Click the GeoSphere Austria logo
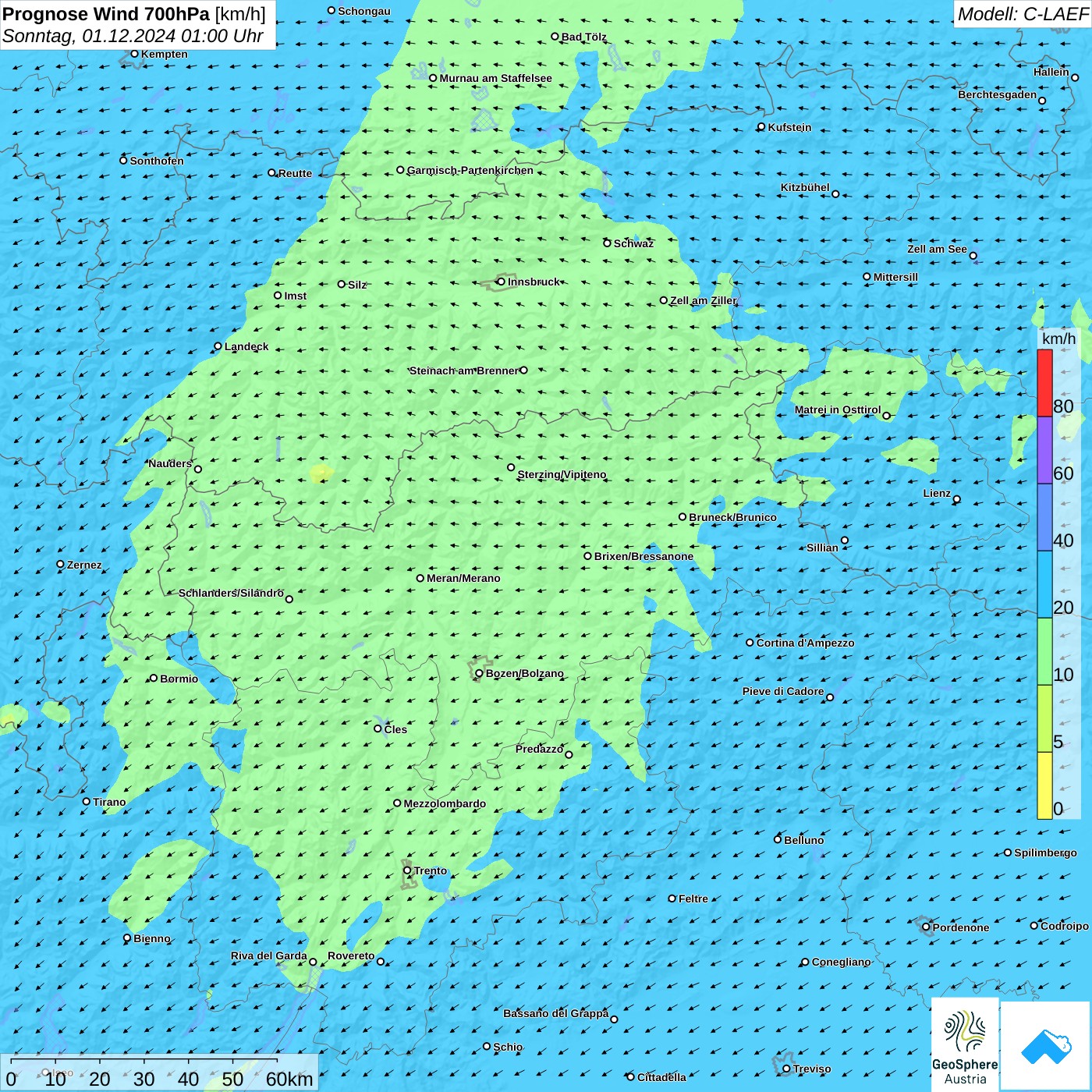 pyautogui.click(x=965, y=1044)
